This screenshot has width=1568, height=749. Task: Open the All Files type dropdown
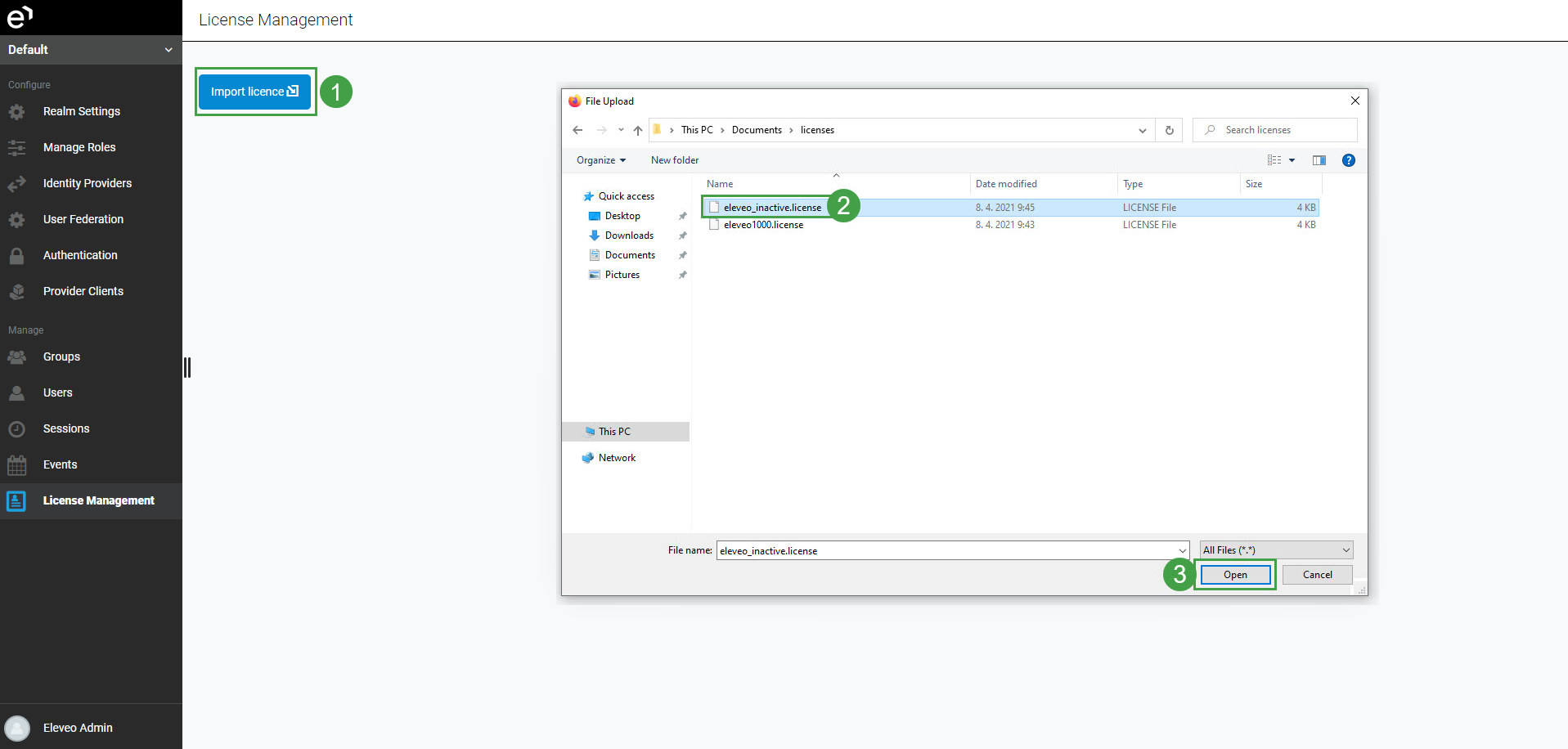pyautogui.click(x=1275, y=550)
